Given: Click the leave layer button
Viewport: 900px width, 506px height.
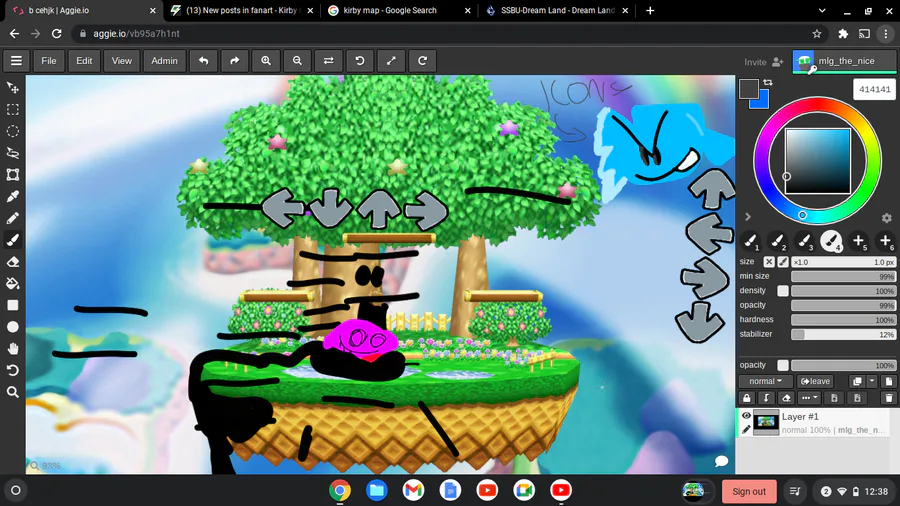Looking at the screenshot, I should click(x=815, y=382).
